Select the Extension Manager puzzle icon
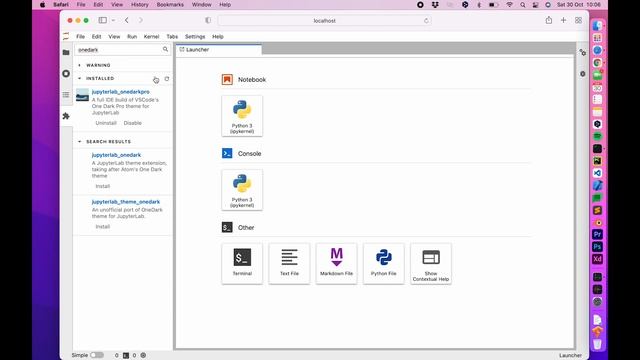 click(x=66, y=116)
